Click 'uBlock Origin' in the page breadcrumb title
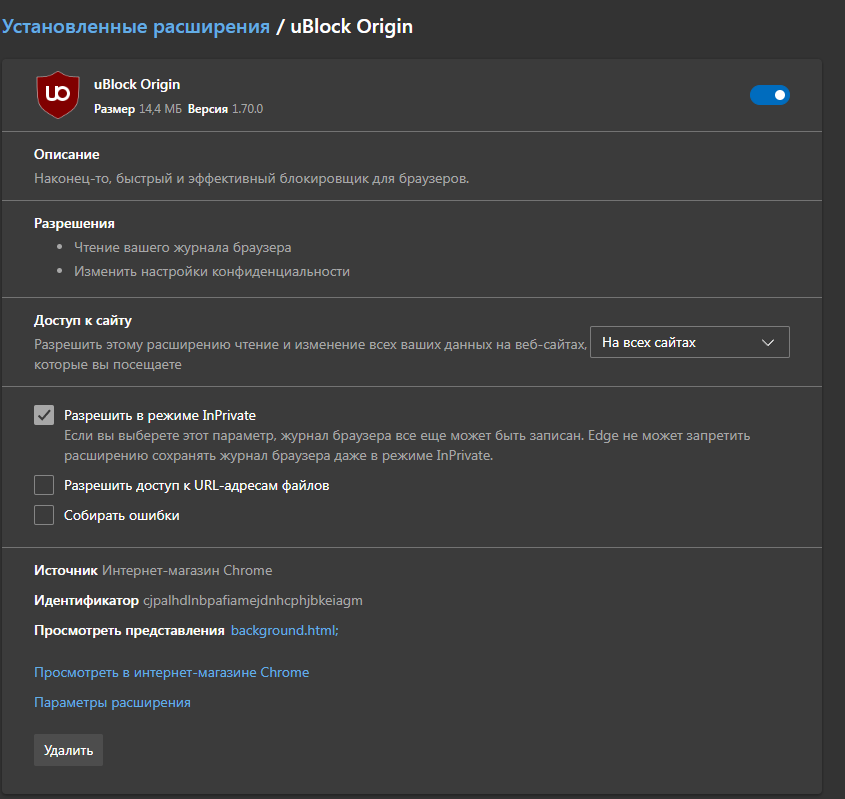 [x=351, y=26]
